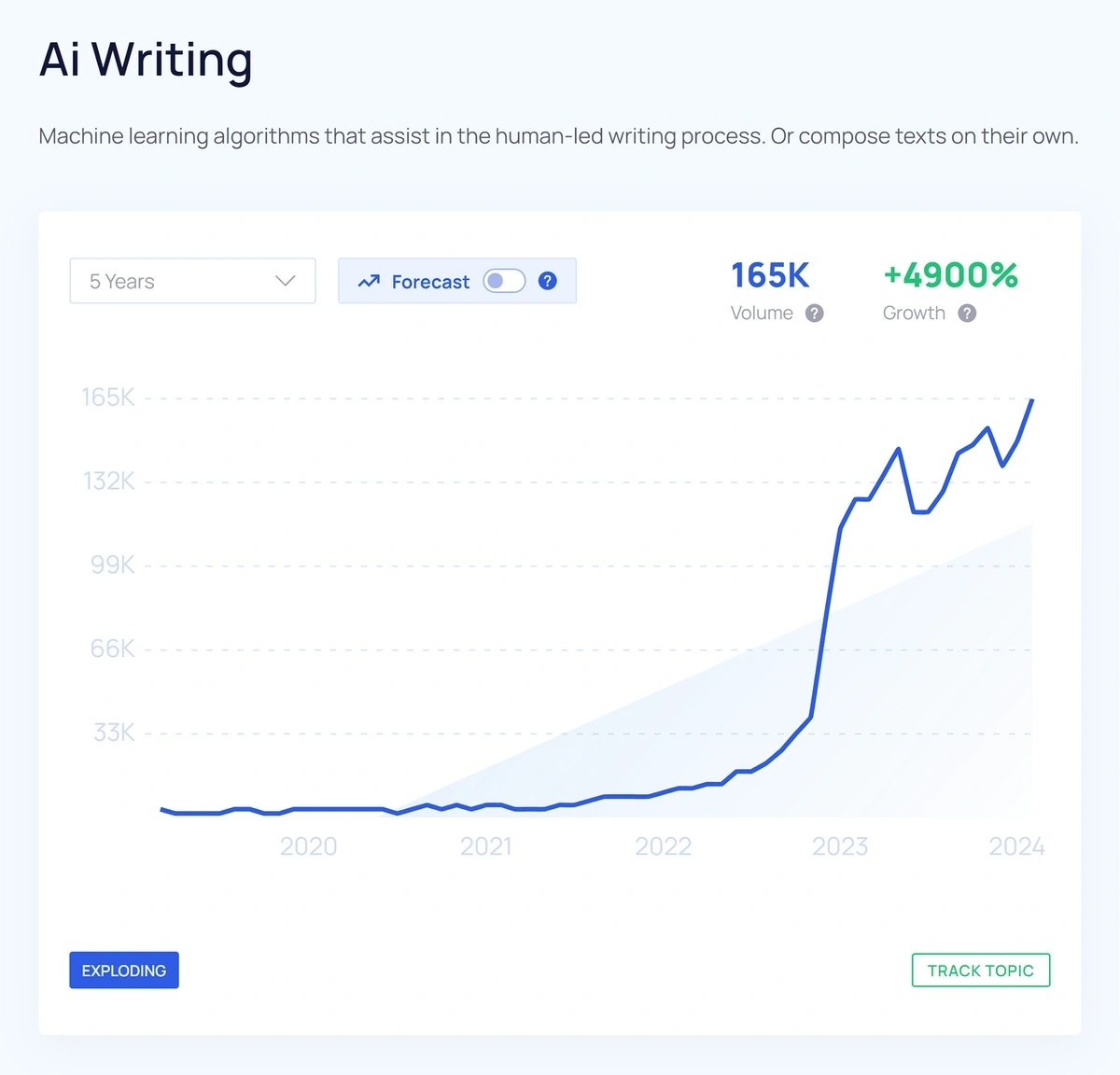This screenshot has height=1075, width=1120.
Task: Click the +4900% growth value
Action: coord(950,275)
